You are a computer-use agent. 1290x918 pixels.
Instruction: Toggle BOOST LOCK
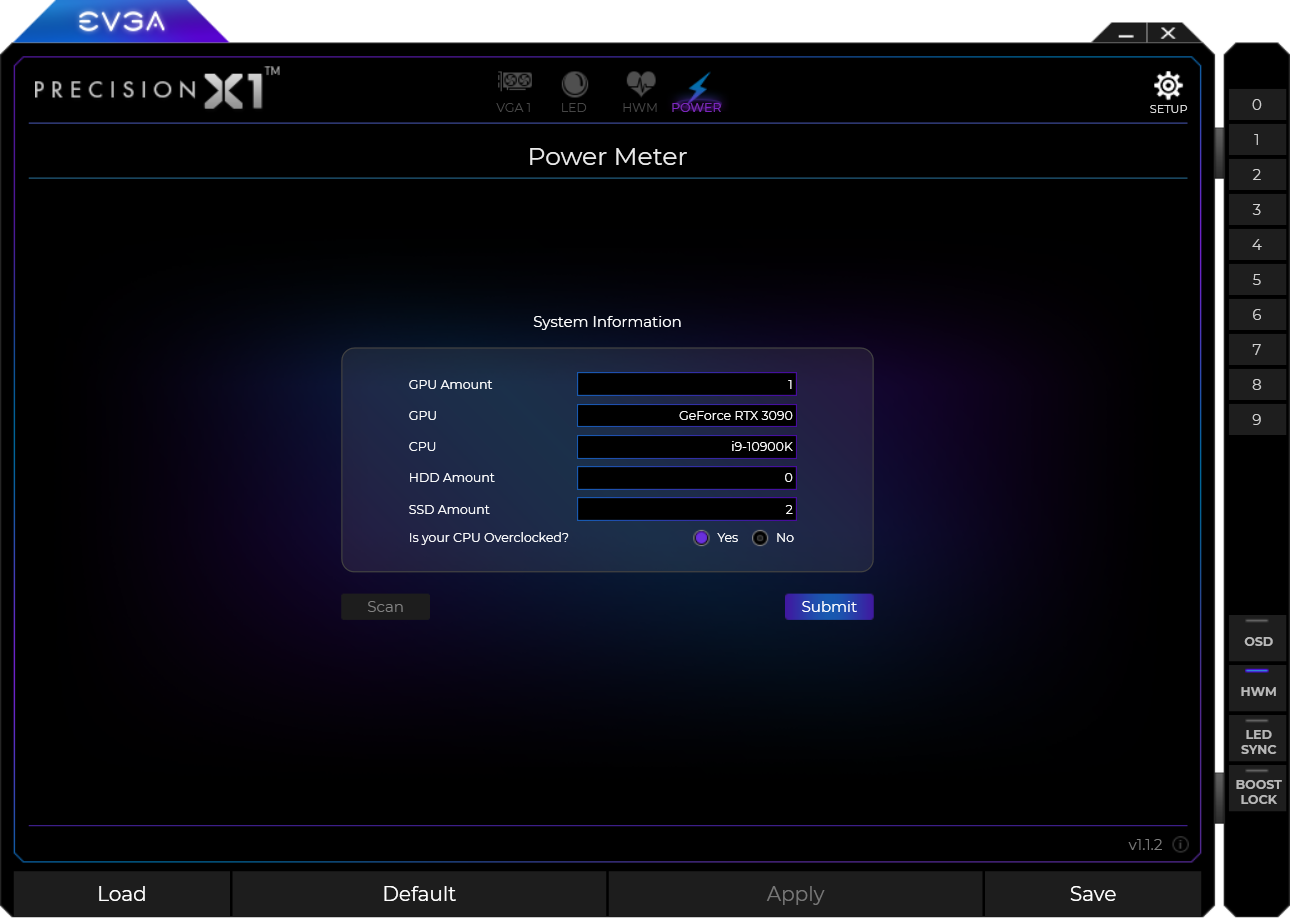[x=1258, y=787]
